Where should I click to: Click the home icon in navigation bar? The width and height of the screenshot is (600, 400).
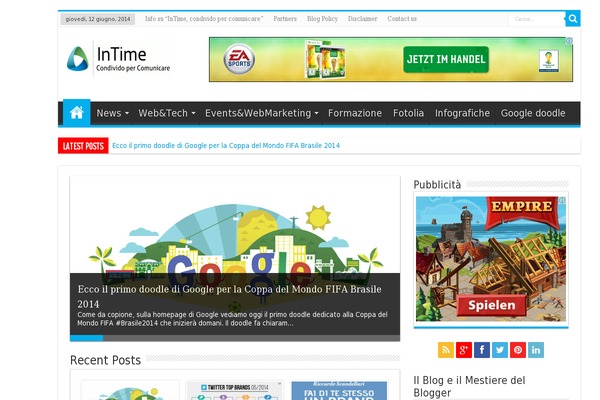77,113
